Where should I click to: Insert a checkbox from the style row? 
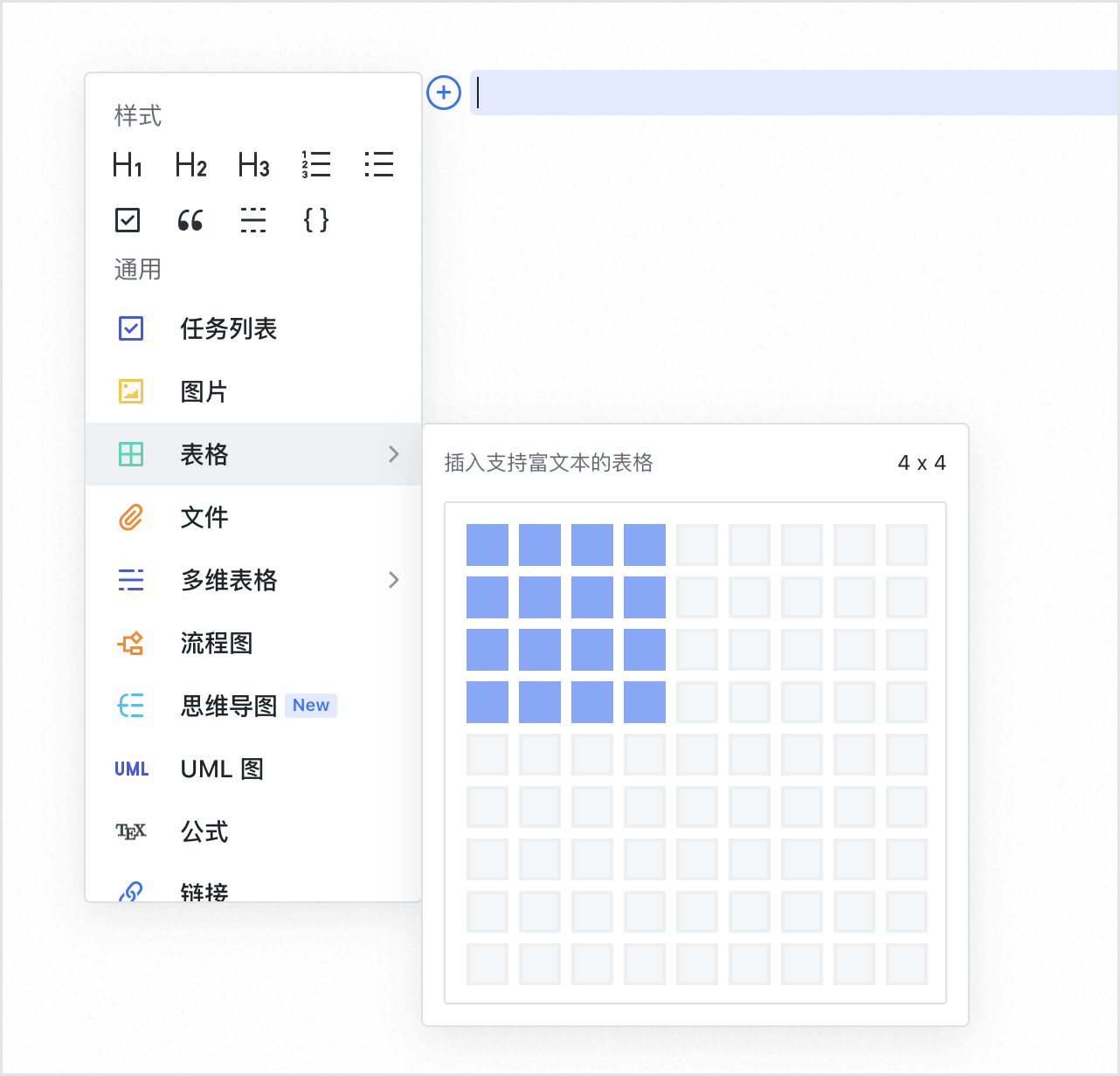[128, 220]
